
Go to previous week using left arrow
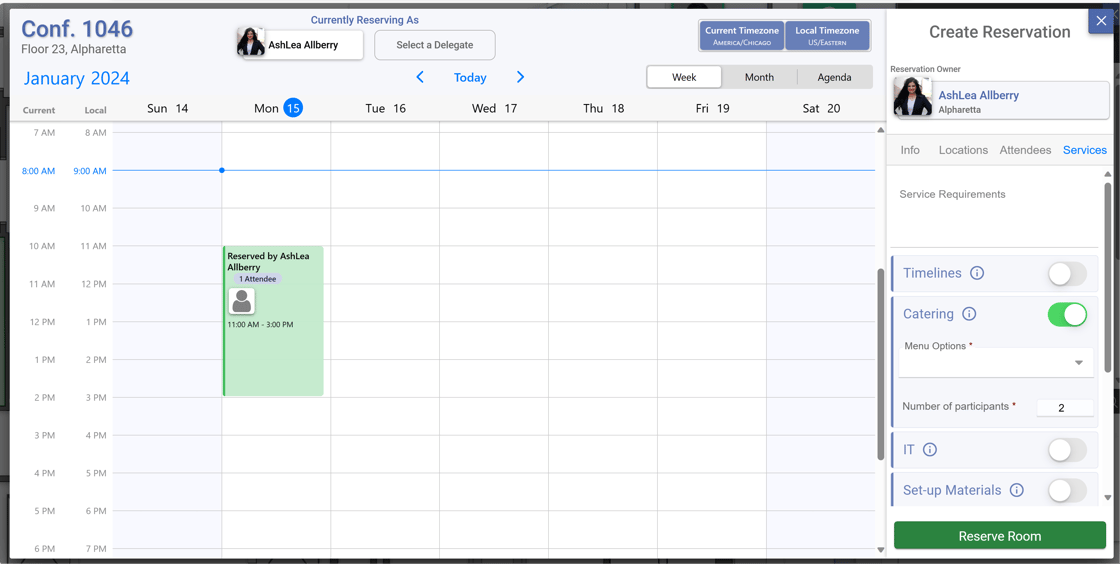[x=420, y=77]
